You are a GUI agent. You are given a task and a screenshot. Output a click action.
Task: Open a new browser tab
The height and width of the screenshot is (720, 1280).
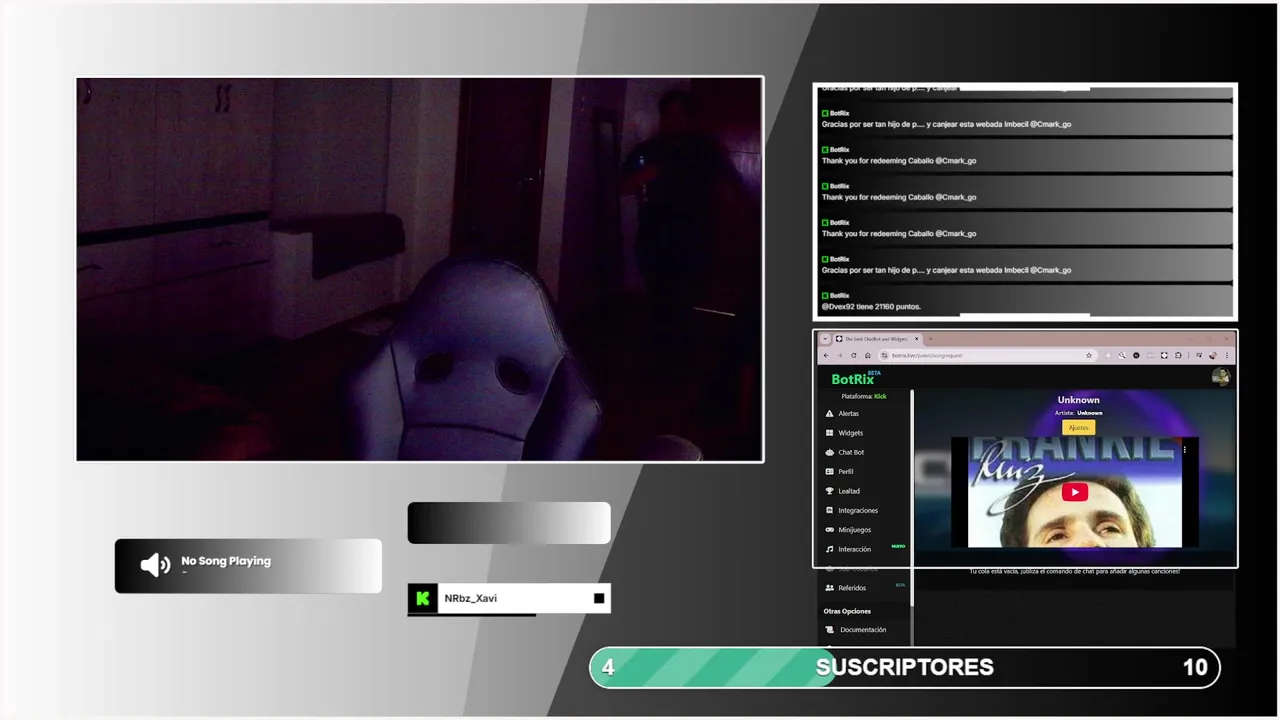(x=930, y=339)
